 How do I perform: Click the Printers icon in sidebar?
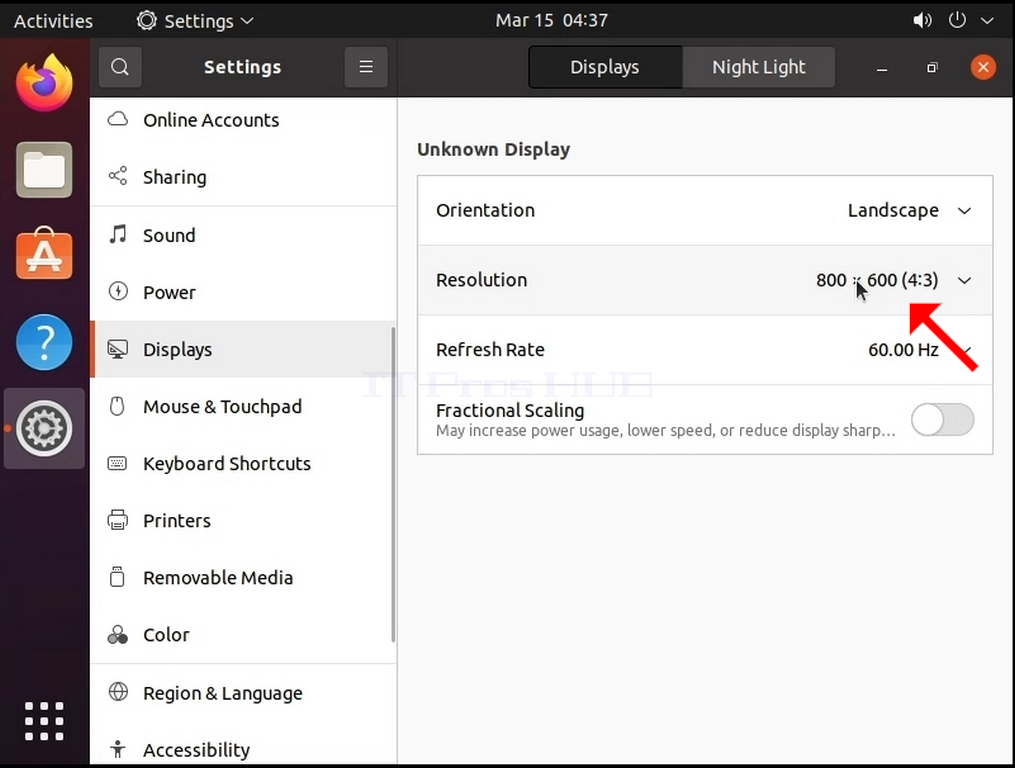[x=117, y=520]
